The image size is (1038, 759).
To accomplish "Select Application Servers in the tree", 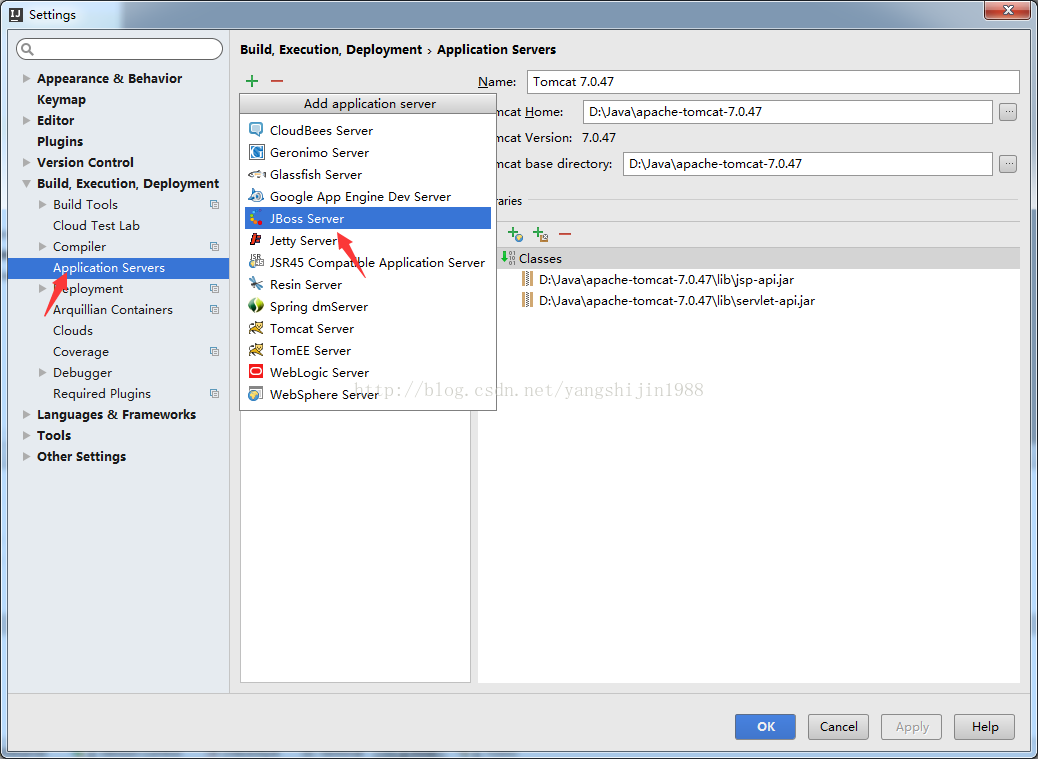I will pyautogui.click(x=118, y=268).
